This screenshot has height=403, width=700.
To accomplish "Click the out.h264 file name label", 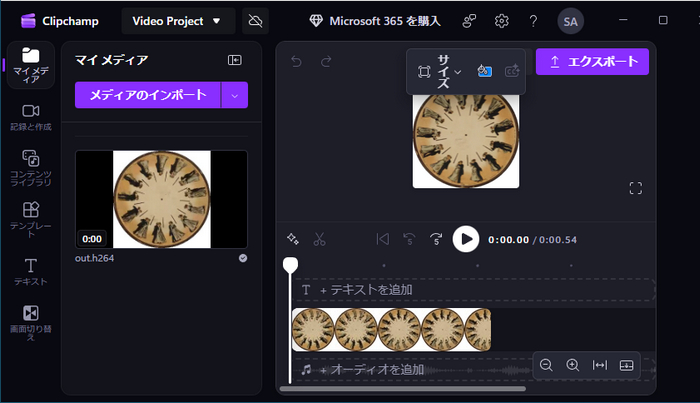I will pyautogui.click(x=95, y=258).
